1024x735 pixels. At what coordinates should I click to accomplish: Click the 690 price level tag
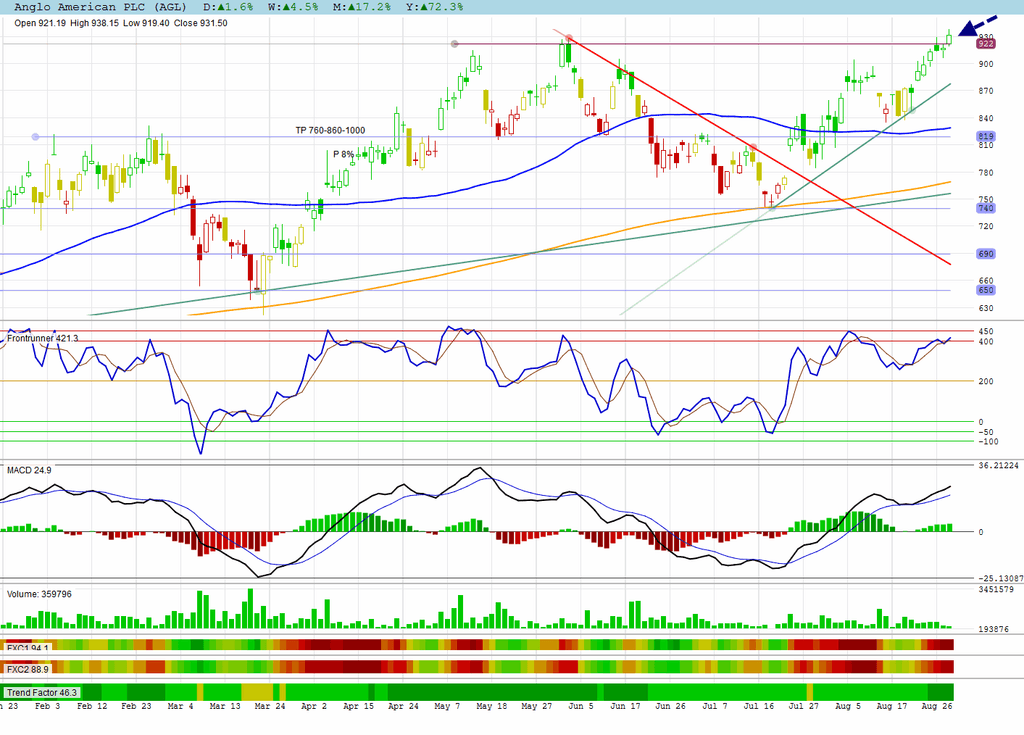(985, 253)
